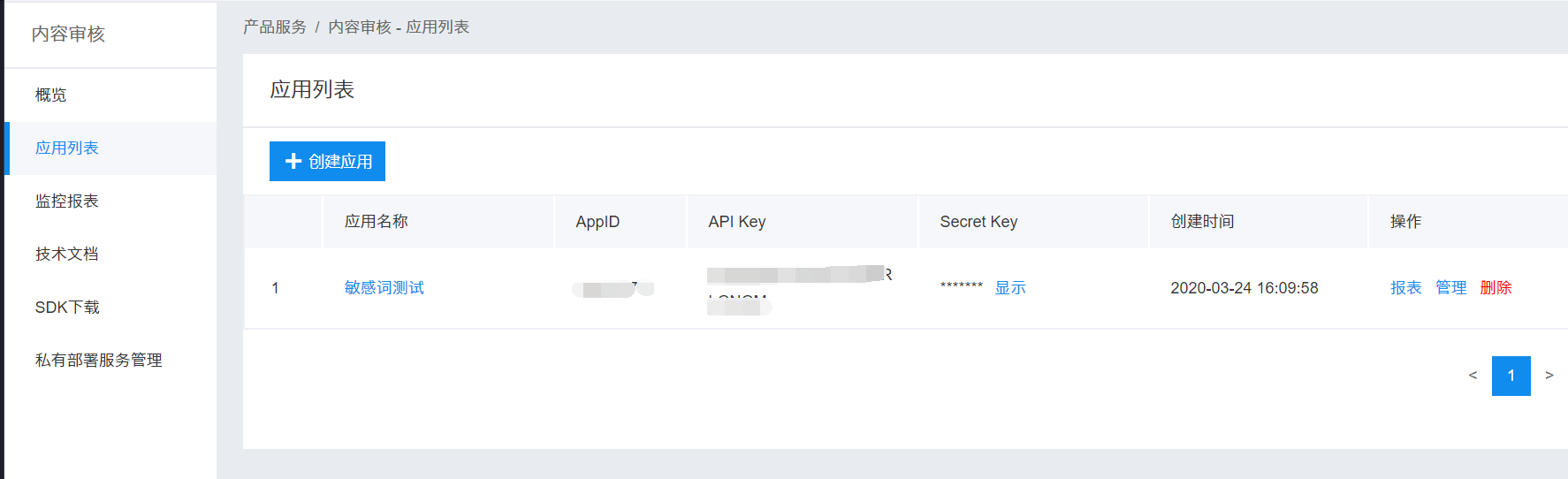The height and width of the screenshot is (479, 1568).
Task: Open 概览 in the sidebar
Action: coord(110,95)
